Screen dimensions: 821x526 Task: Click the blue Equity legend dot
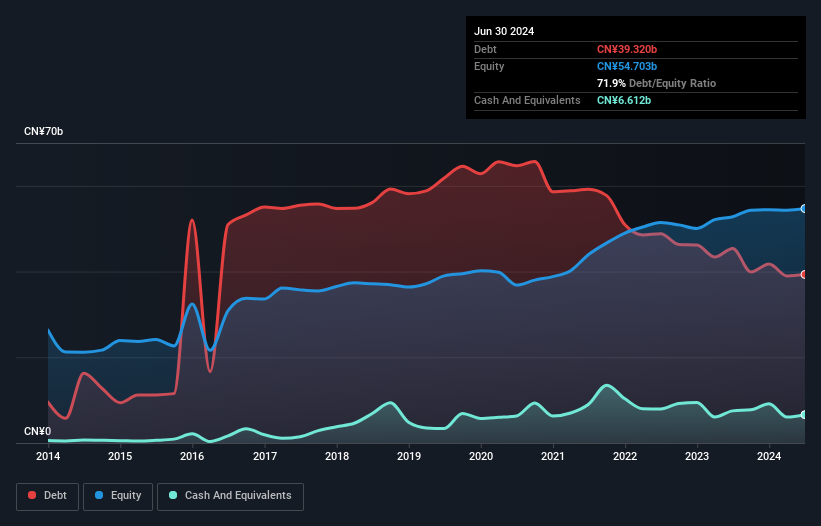point(99,495)
